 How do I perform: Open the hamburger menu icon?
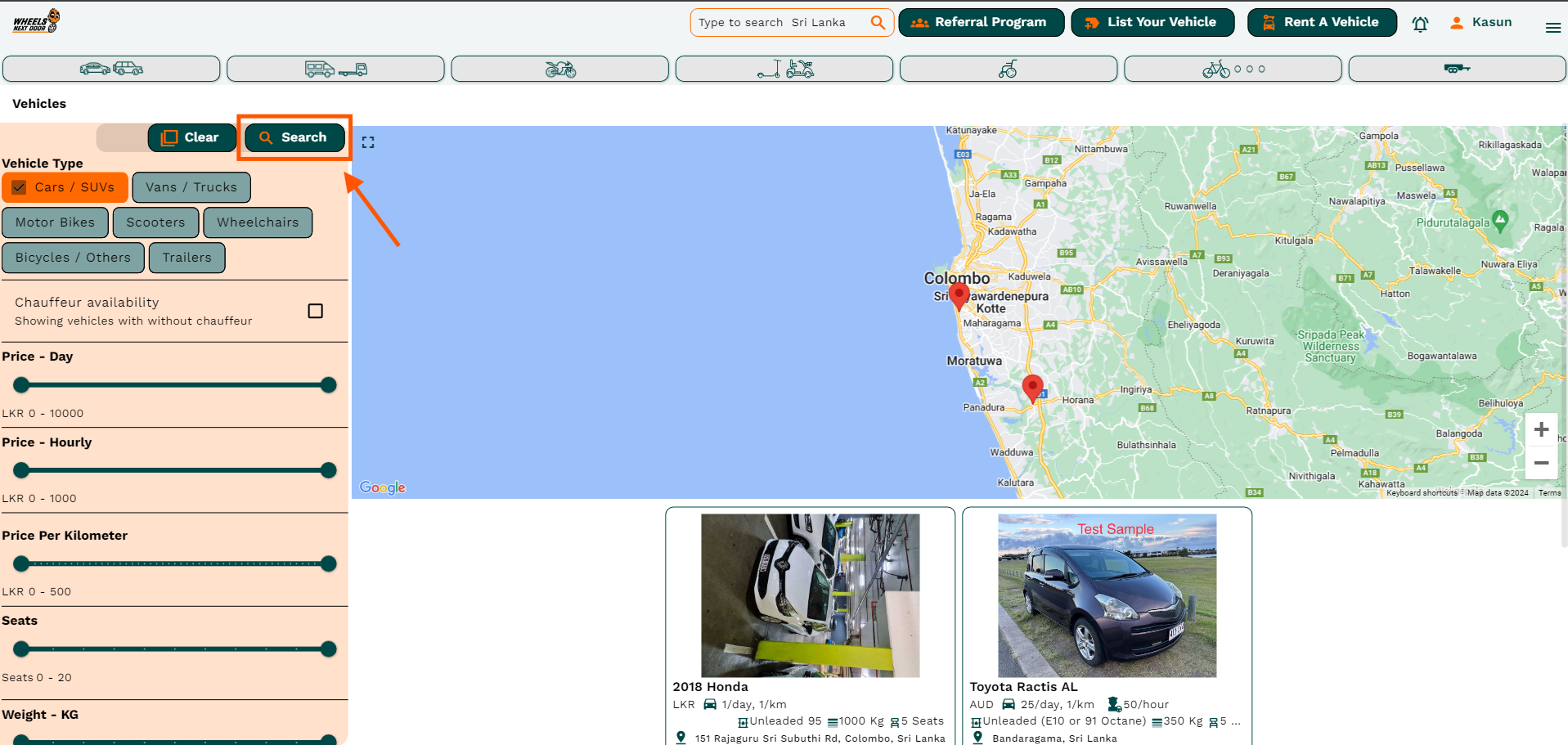[x=1552, y=28]
